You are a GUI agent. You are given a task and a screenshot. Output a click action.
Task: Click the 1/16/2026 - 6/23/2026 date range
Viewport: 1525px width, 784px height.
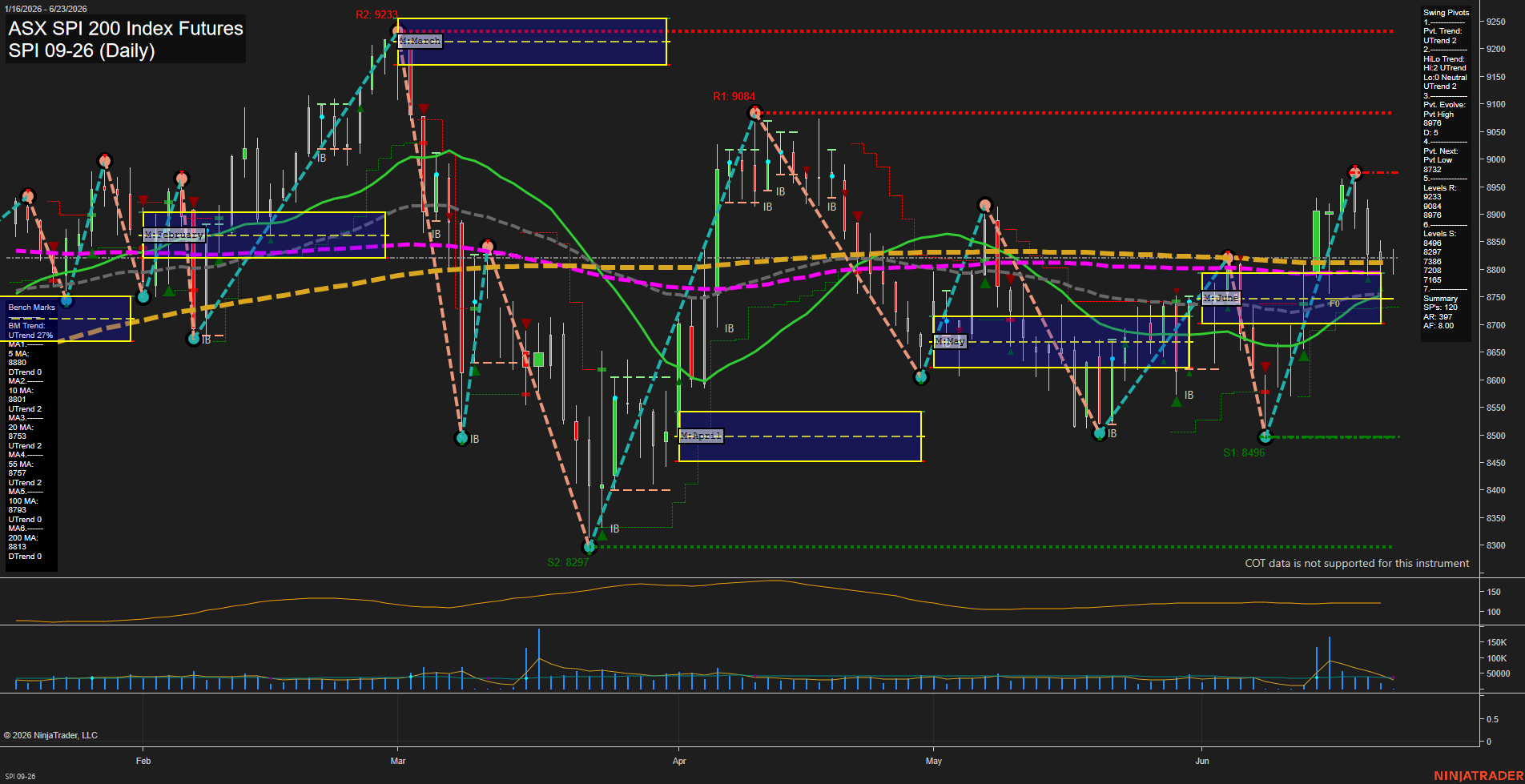(x=46, y=9)
